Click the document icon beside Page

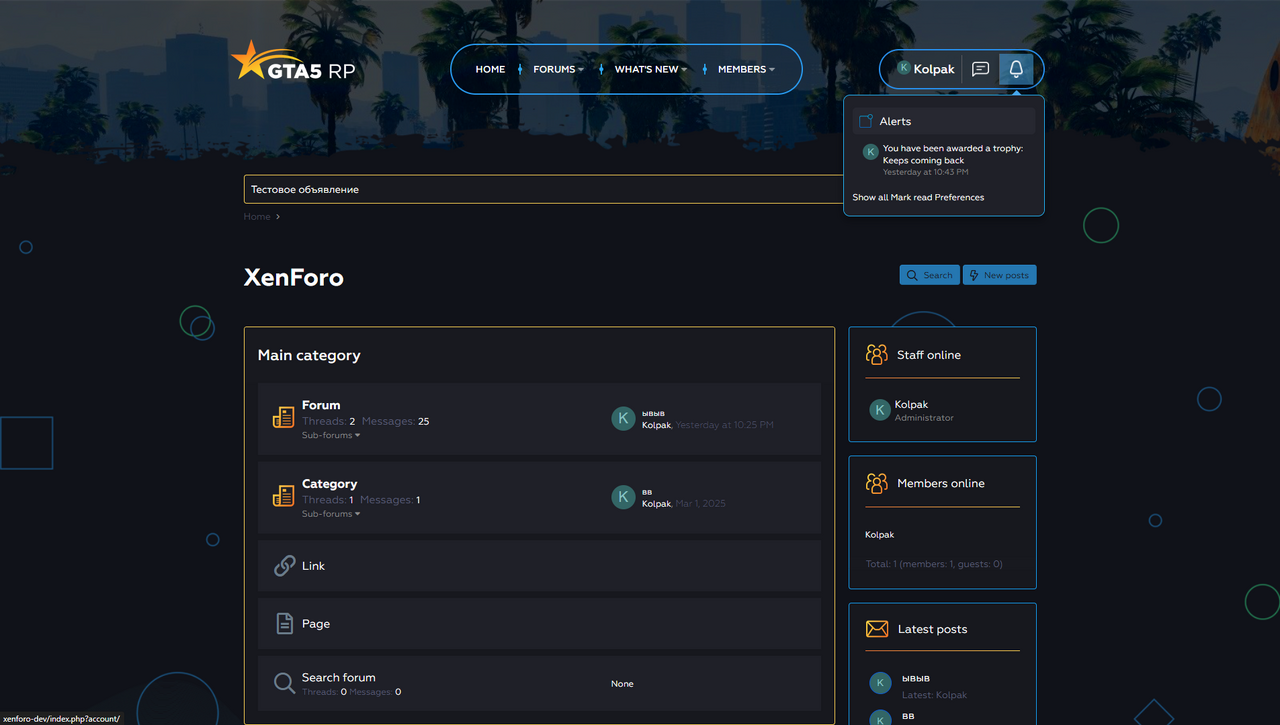[x=284, y=624]
